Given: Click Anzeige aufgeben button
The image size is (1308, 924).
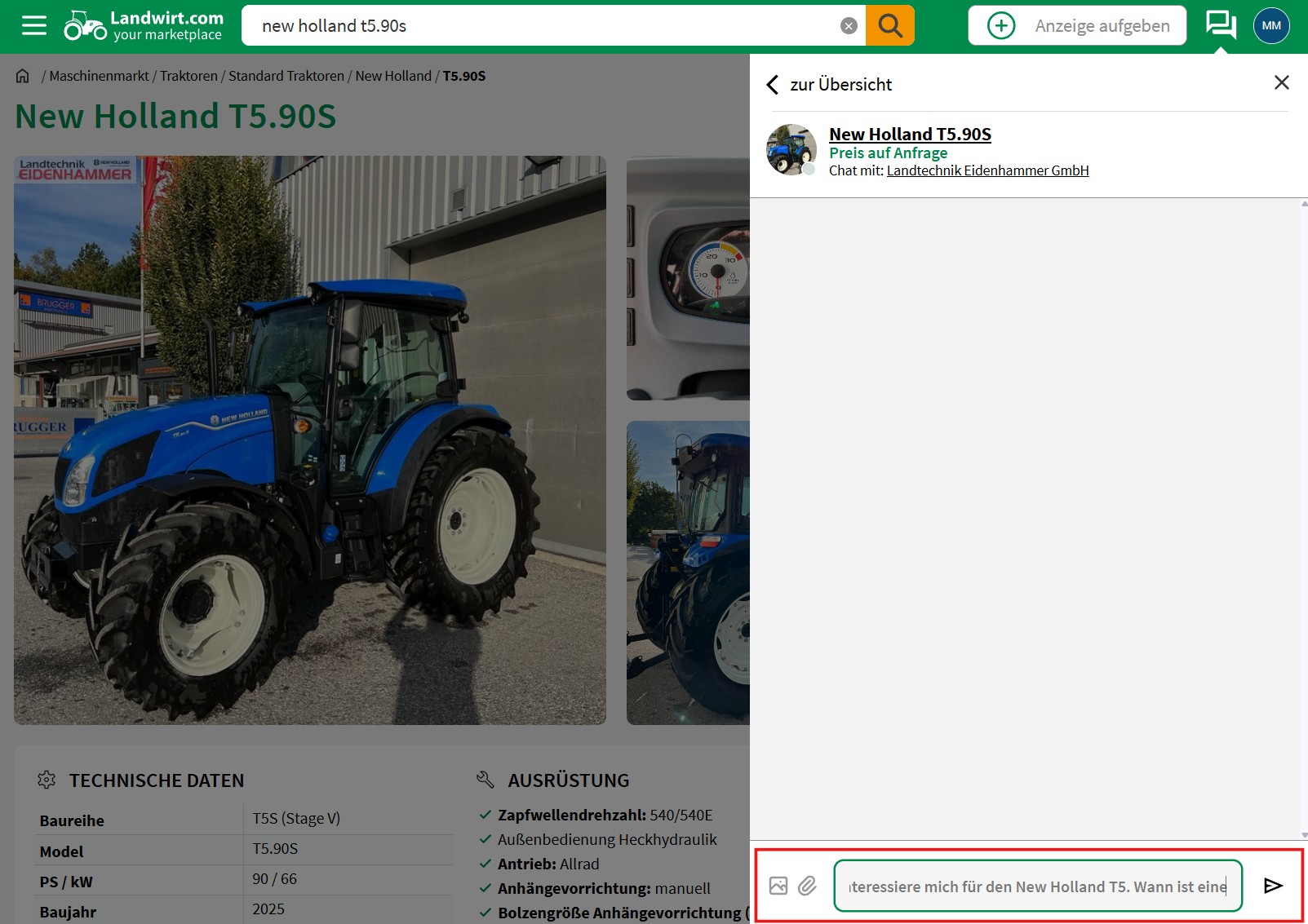Looking at the screenshot, I should 1077,26.
